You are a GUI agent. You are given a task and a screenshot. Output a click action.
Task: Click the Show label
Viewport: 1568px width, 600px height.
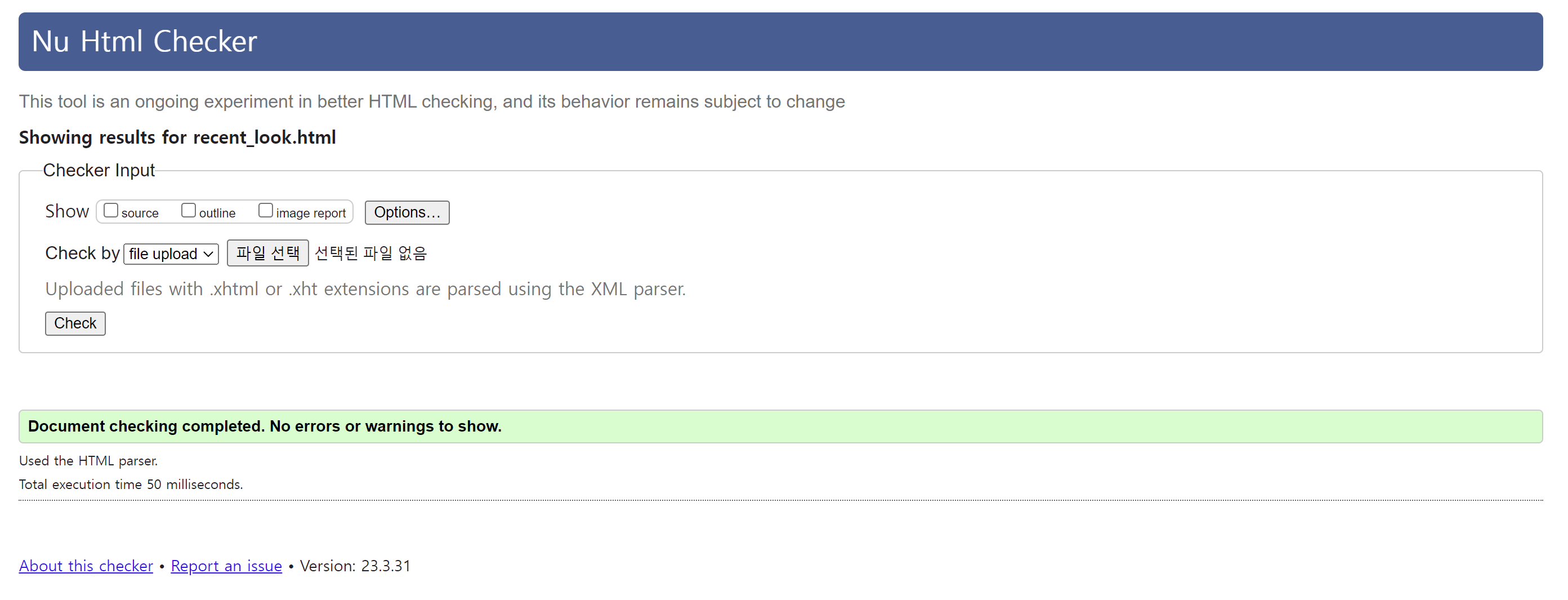click(67, 211)
